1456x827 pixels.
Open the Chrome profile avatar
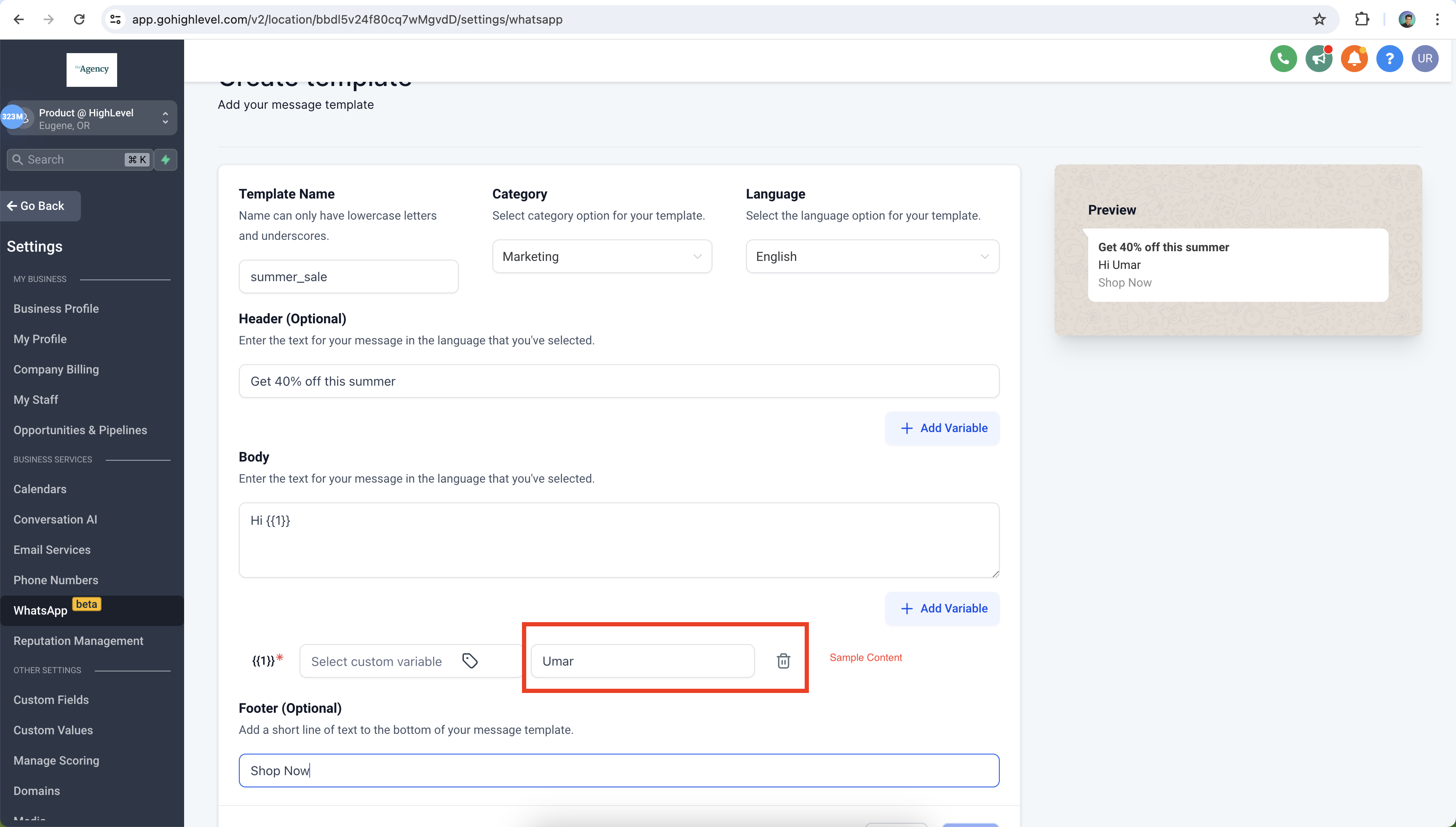[1407, 19]
